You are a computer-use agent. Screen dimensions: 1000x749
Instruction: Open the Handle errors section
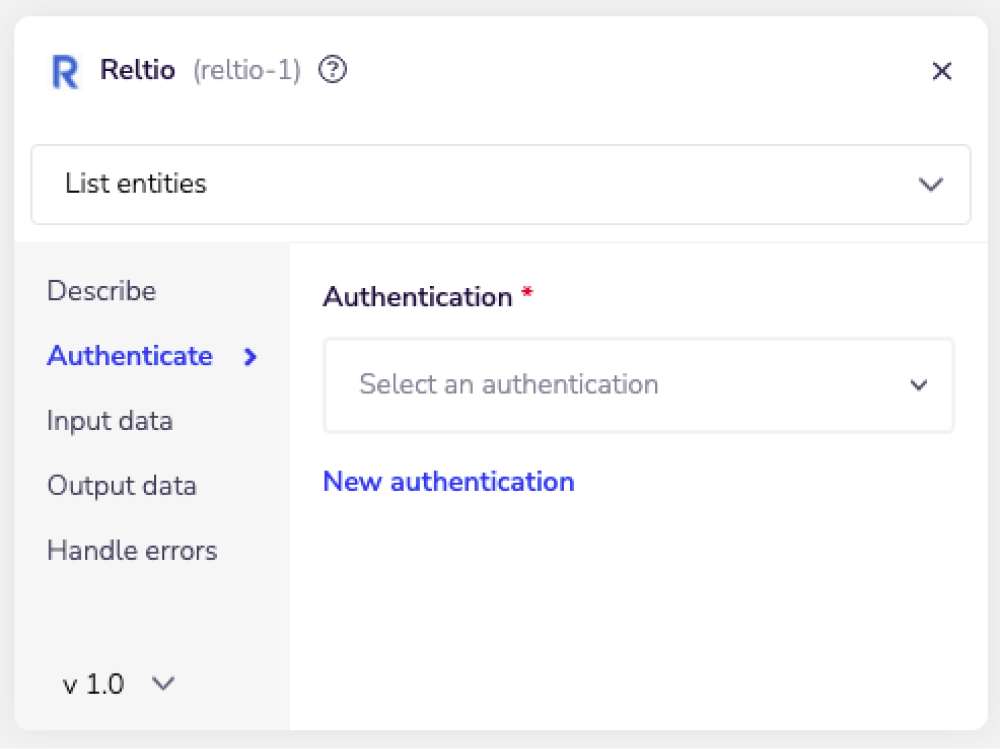pos(132,551)
